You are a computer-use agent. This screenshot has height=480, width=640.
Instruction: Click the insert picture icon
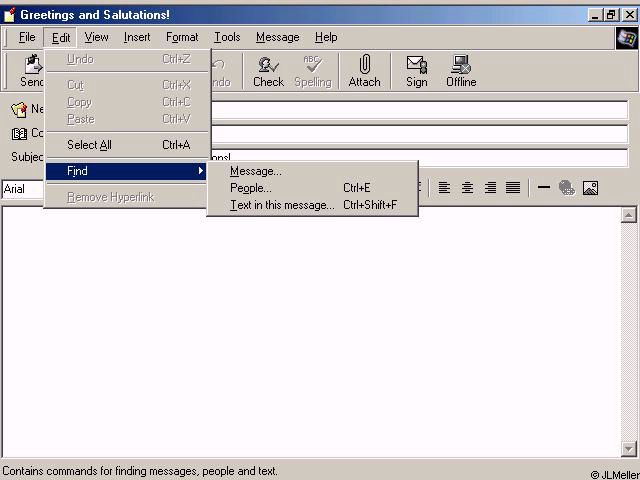pyautogui.click(x=590, y=188)
